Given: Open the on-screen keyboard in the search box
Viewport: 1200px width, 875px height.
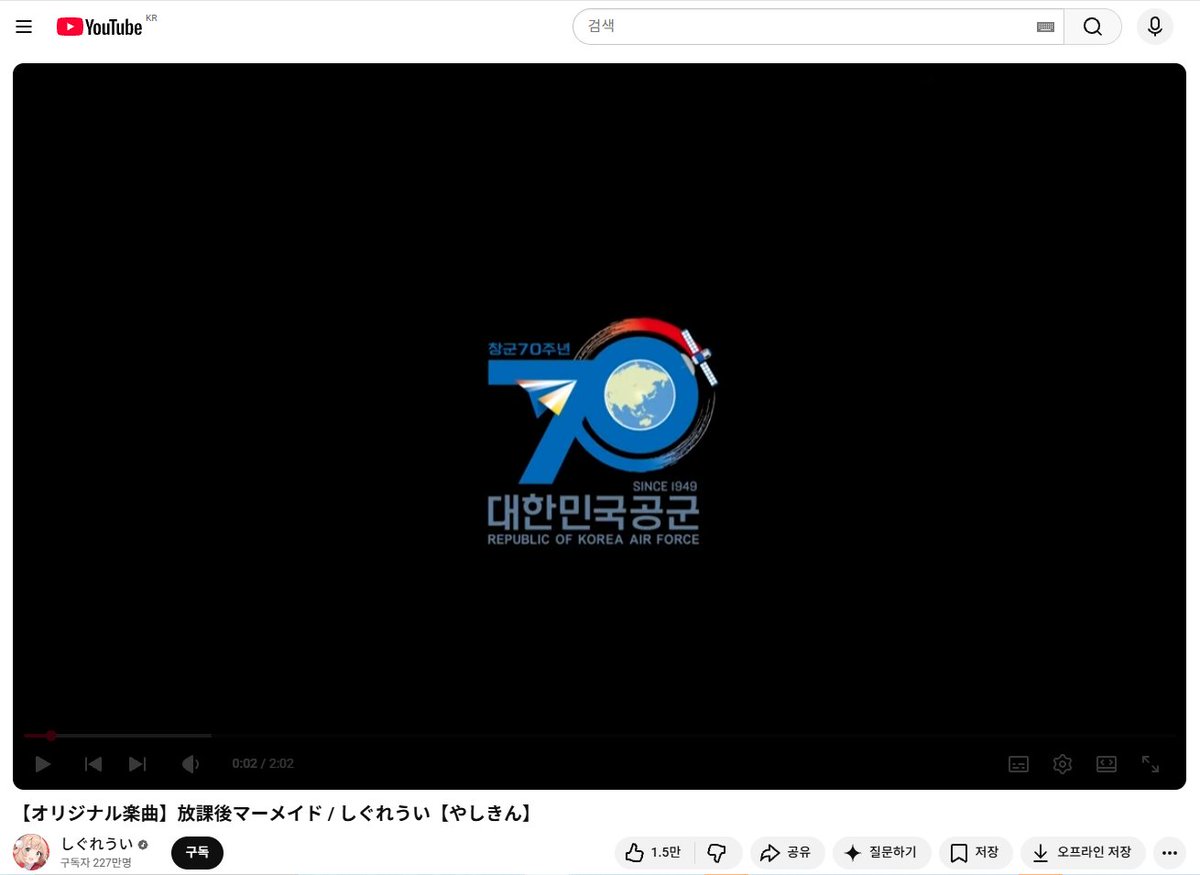Looking at the screenshot, I should point(1045,27).
